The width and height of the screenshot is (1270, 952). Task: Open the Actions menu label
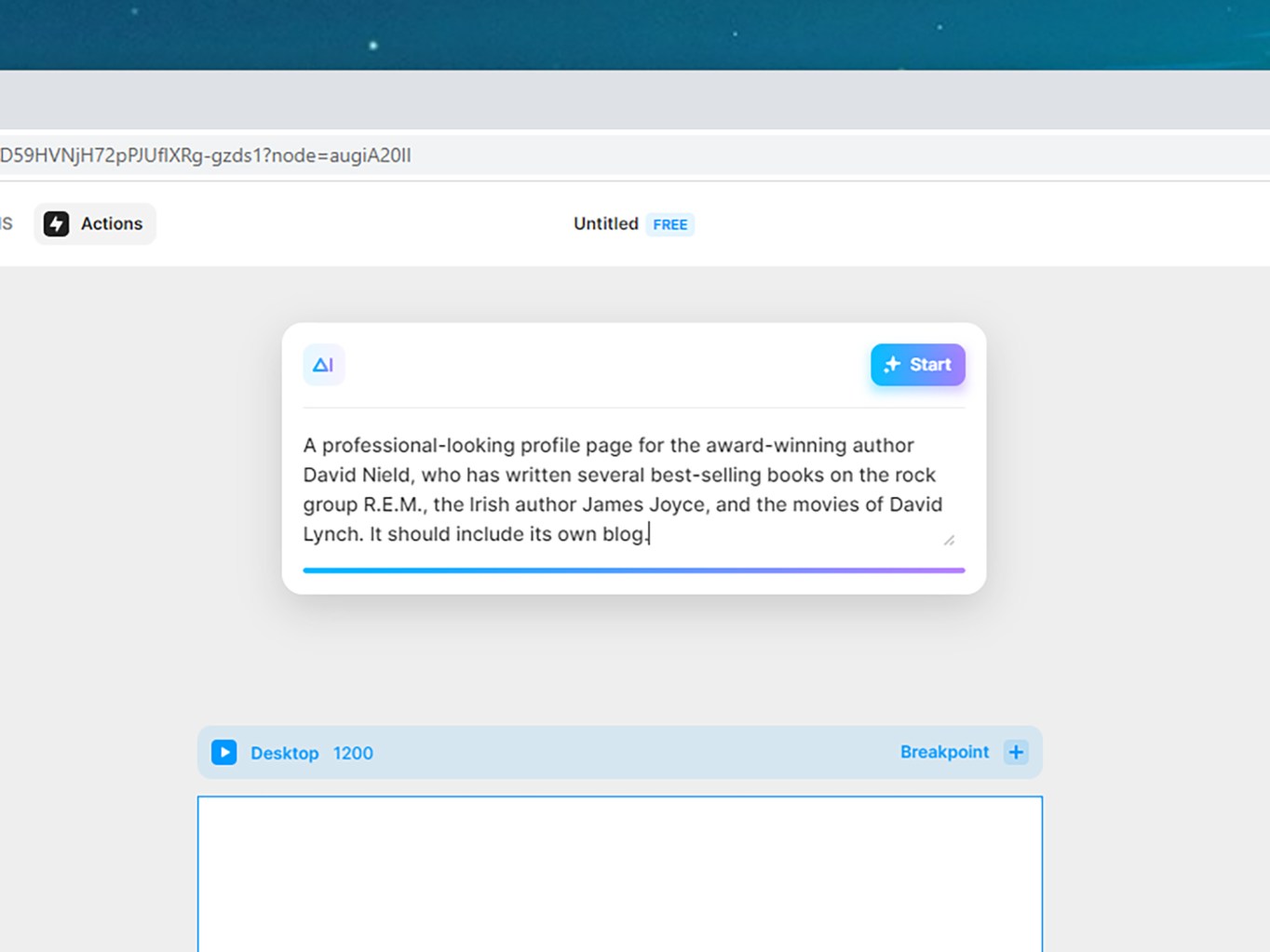pyautogui.click(x=112, y=223)
